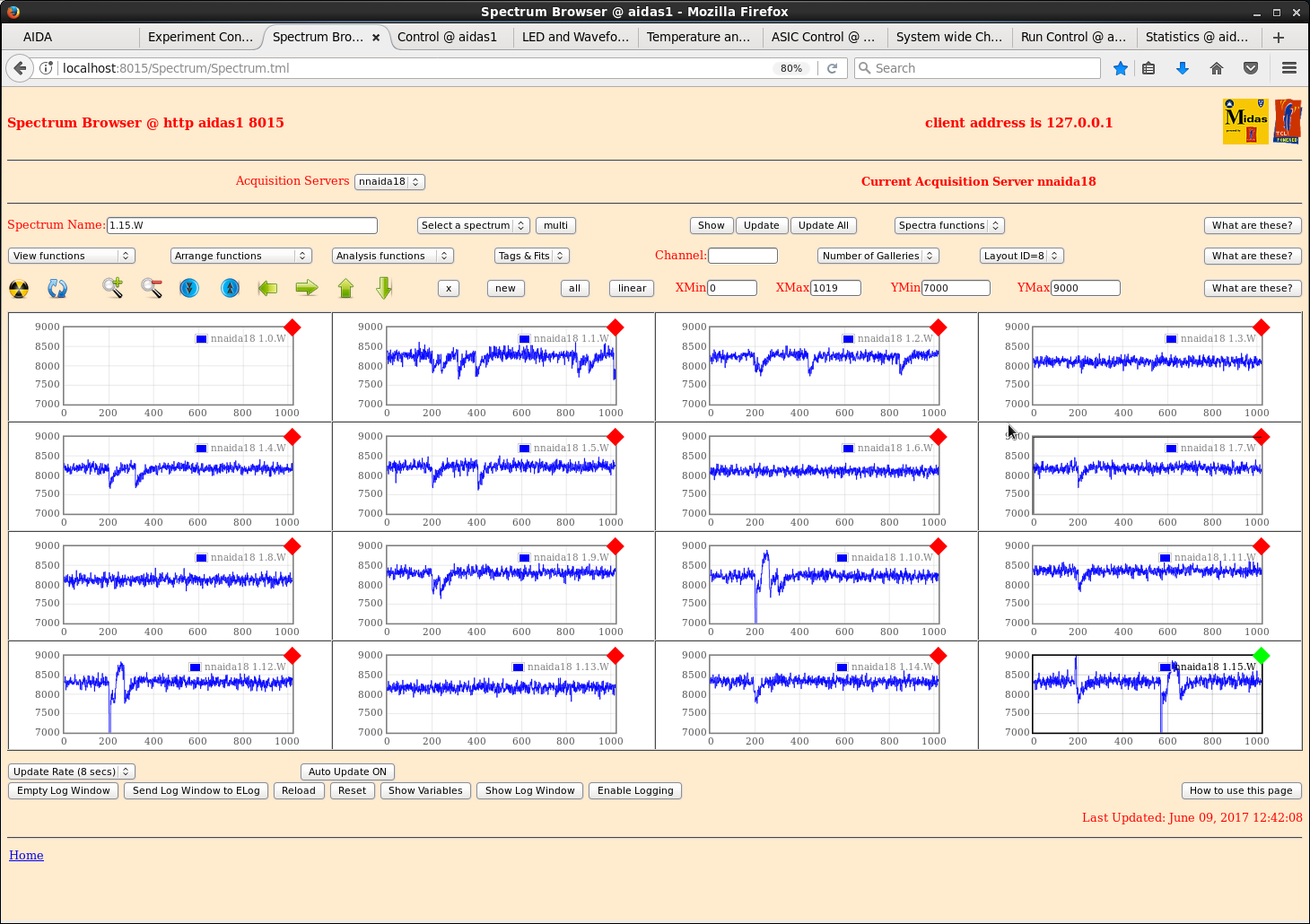Click the blue down-chevrons circle icon
Viewport: 1310px width, 924px height.
[x=189, y=288]
